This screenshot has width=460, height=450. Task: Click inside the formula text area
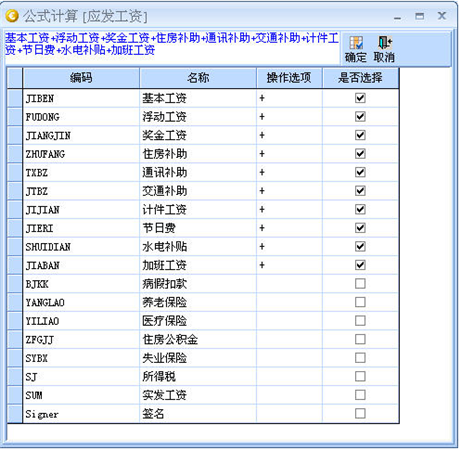[x=172, y=48]
